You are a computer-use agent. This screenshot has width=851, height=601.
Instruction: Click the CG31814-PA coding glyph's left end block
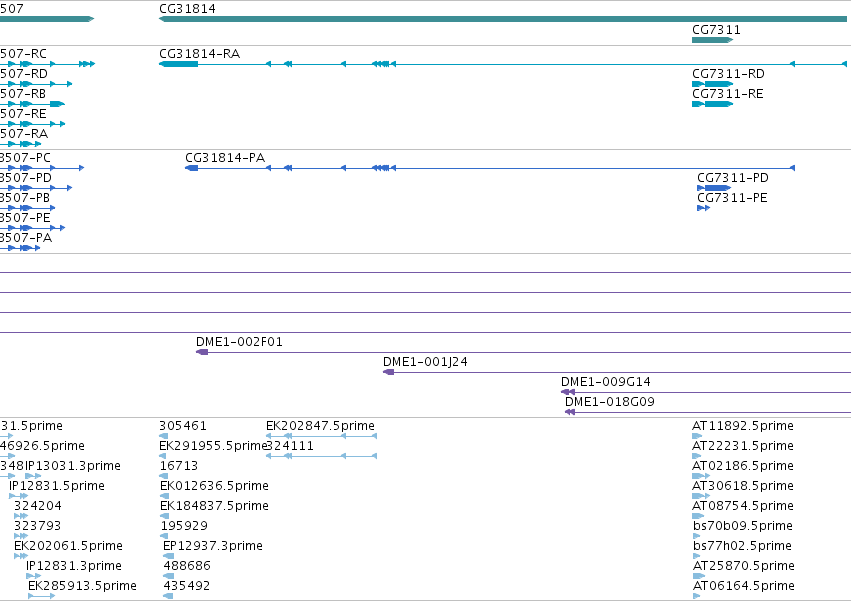point(192,168)
